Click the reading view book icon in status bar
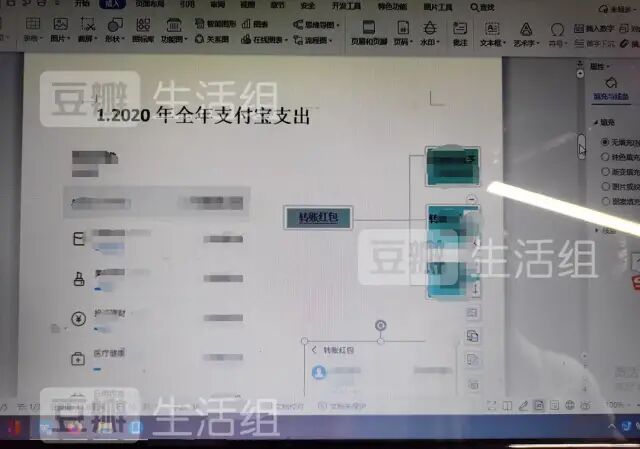This screenshot has width=640, height=449. 507,405
